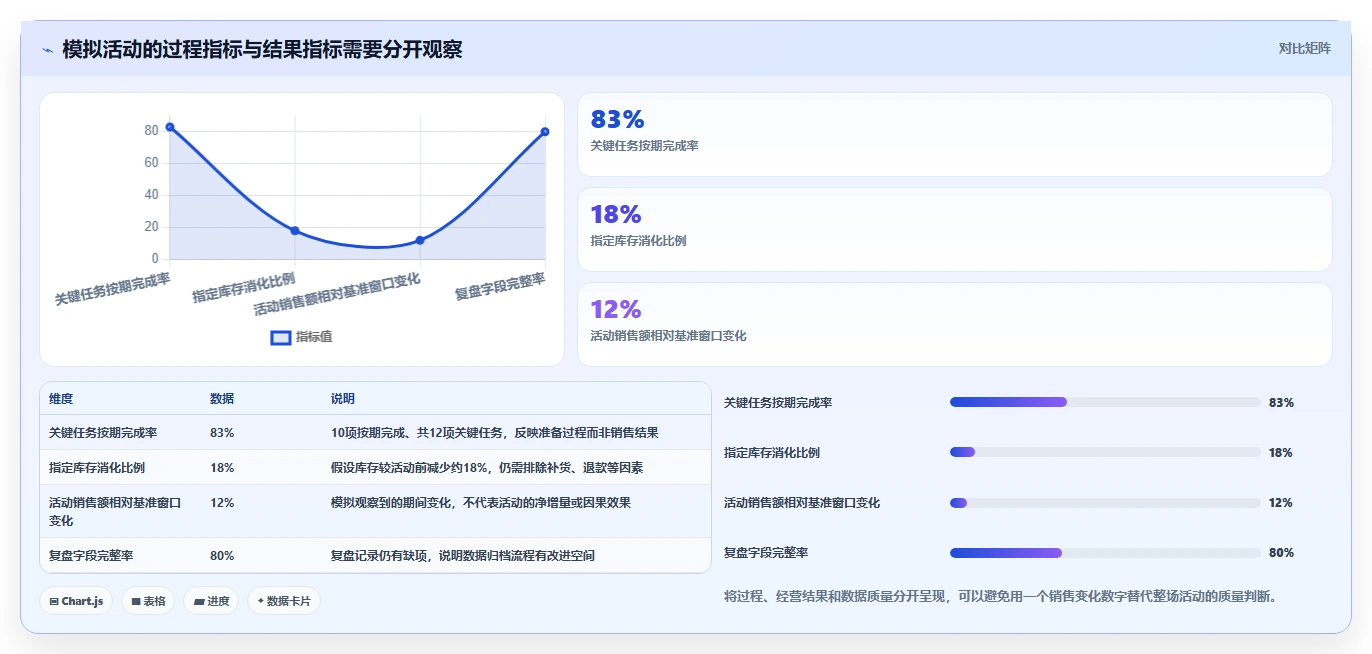Click description starting 模拟观察到的期间变化
Image resolution: width=1372 pixels, height=654 pixels.
[481, 502]
